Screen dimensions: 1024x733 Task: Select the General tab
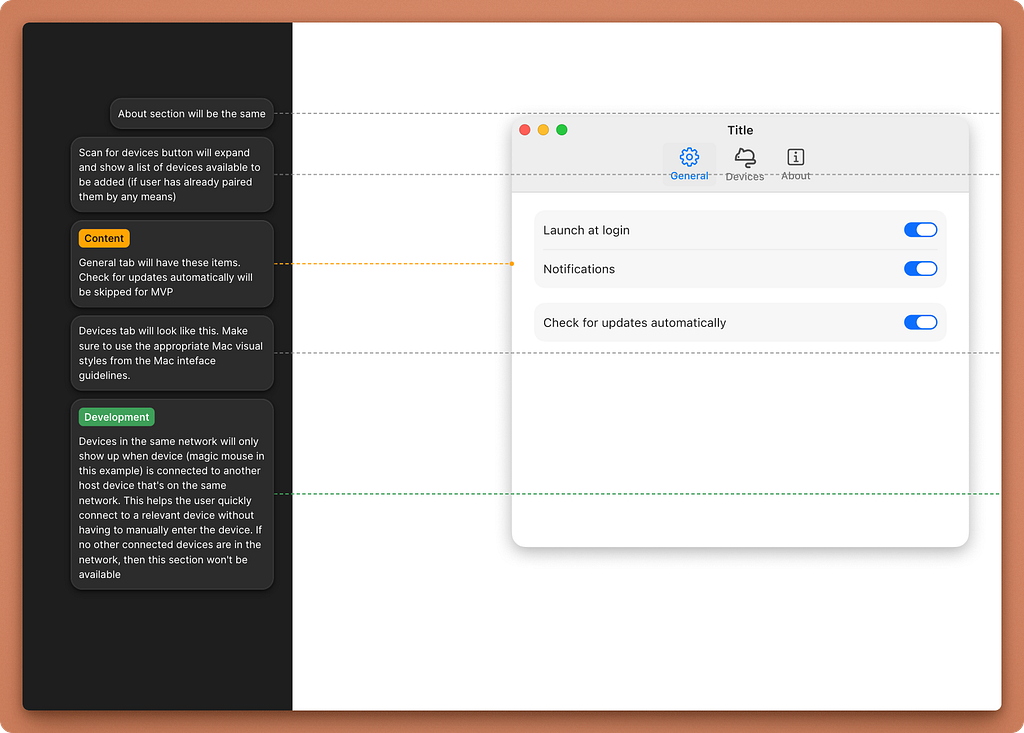[x=688, y=163]
